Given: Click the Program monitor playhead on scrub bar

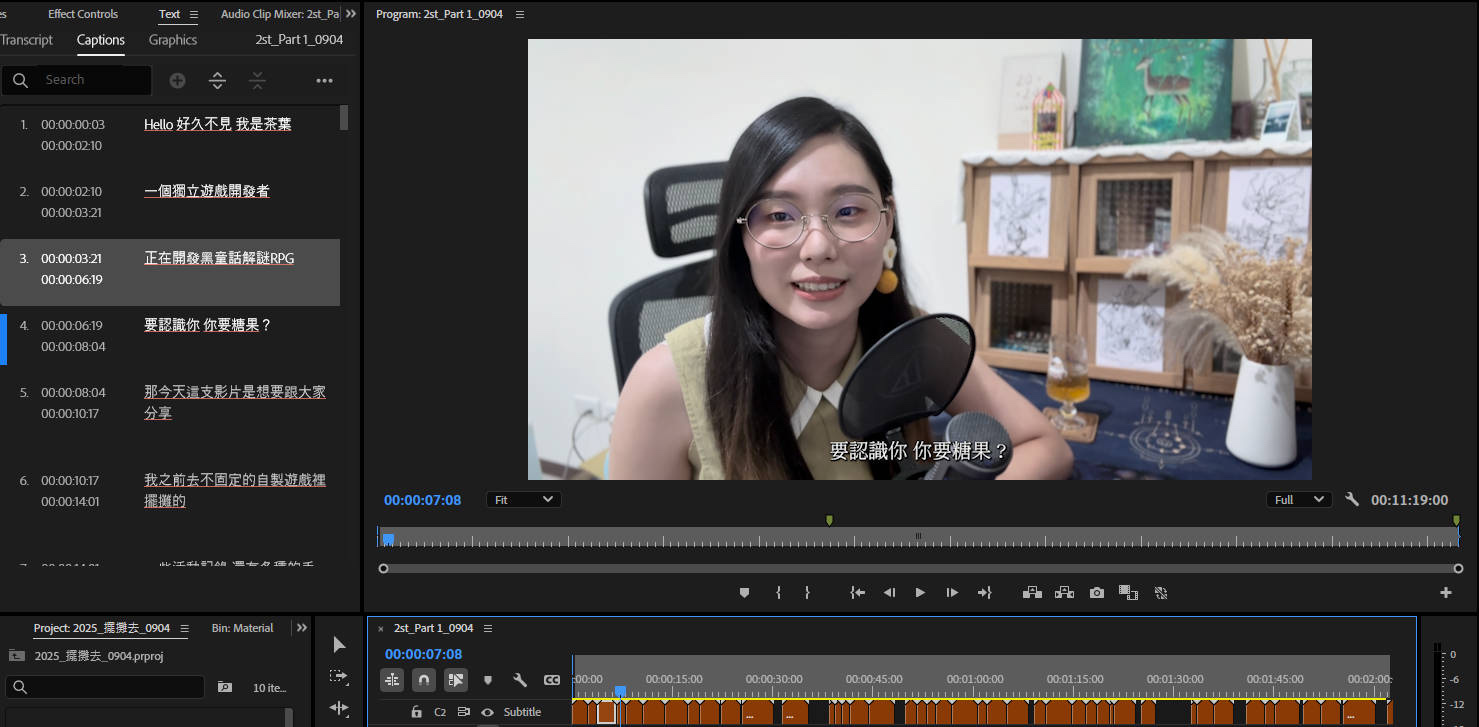Looking at the screenshot, I should tap(388, 539).
